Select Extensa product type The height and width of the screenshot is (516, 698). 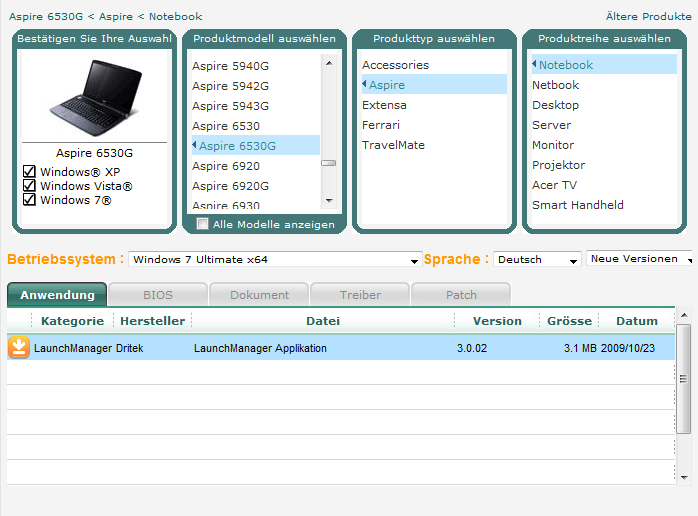[384, 105]
